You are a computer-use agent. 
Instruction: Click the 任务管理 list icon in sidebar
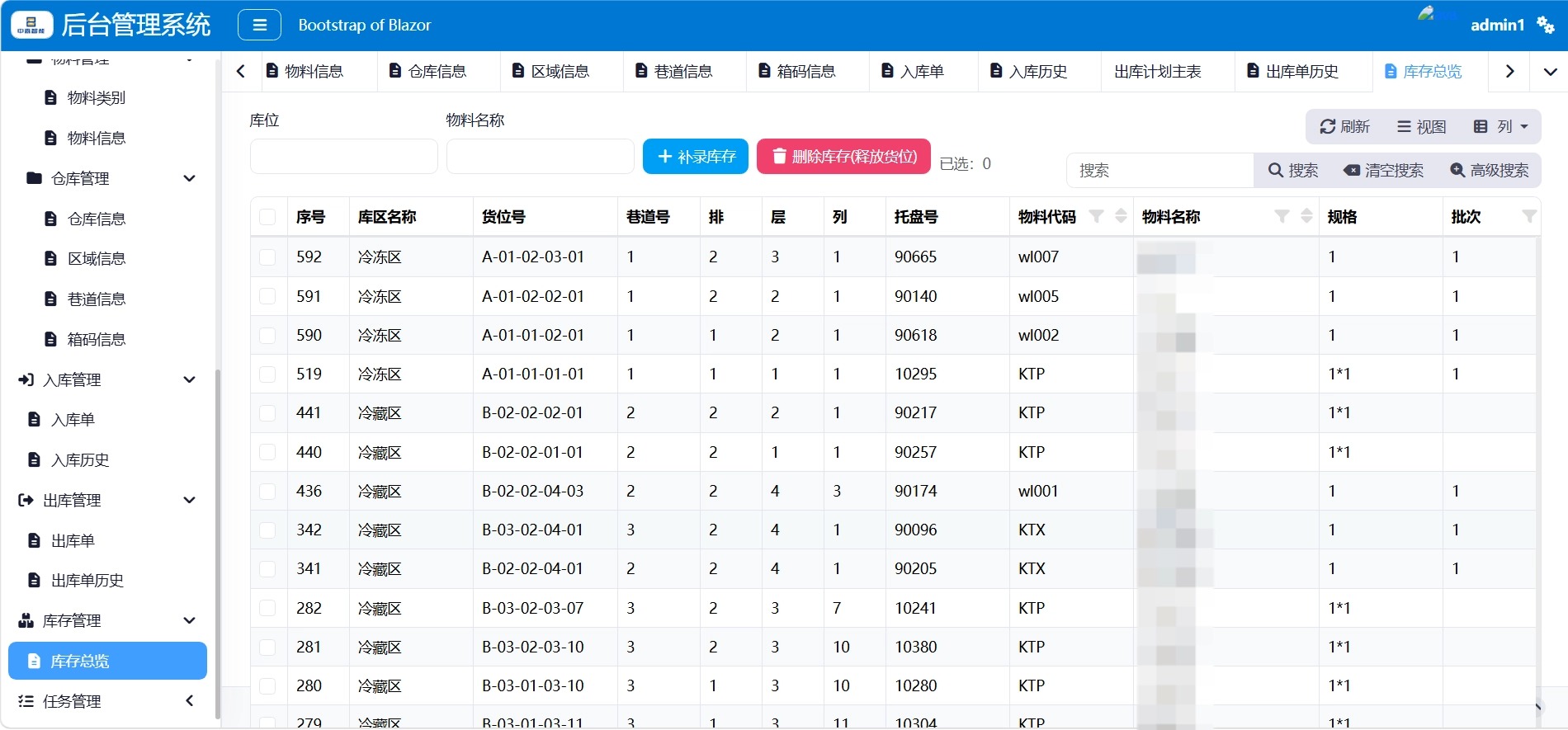pos(26,701)
